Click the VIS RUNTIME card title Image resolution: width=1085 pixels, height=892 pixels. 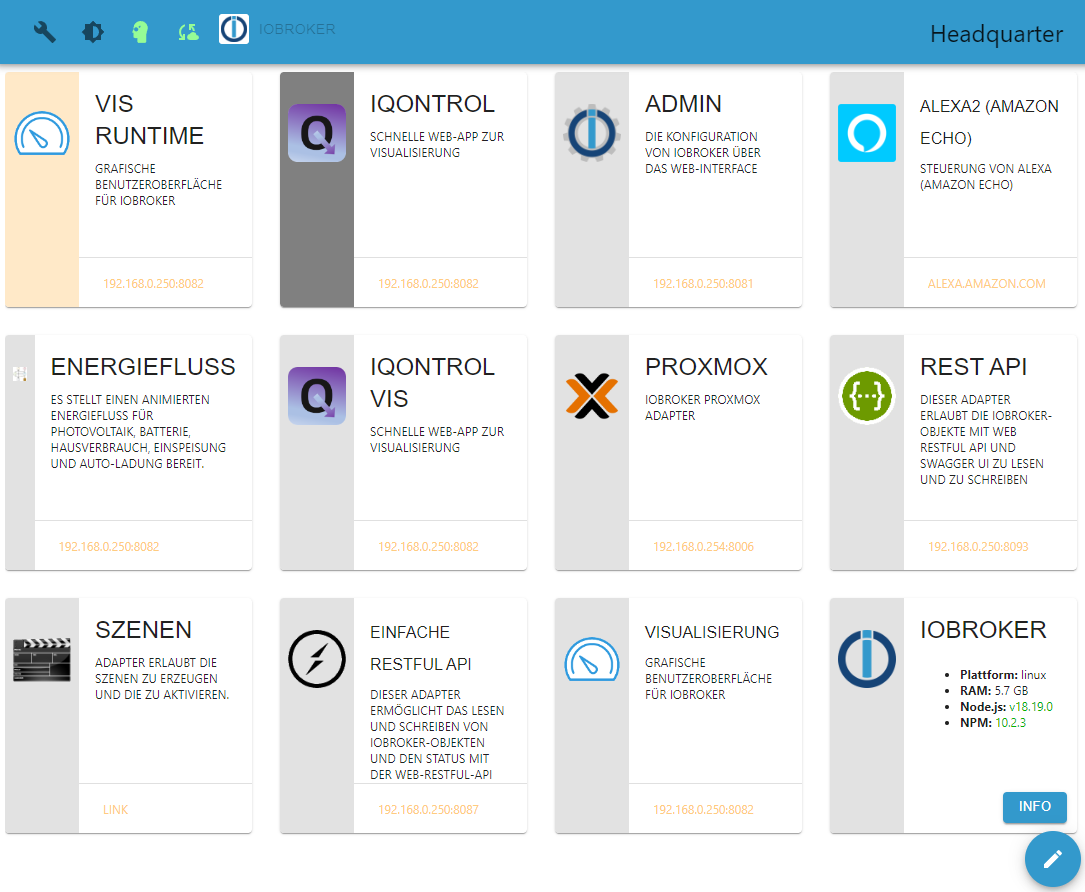point(149,120)
